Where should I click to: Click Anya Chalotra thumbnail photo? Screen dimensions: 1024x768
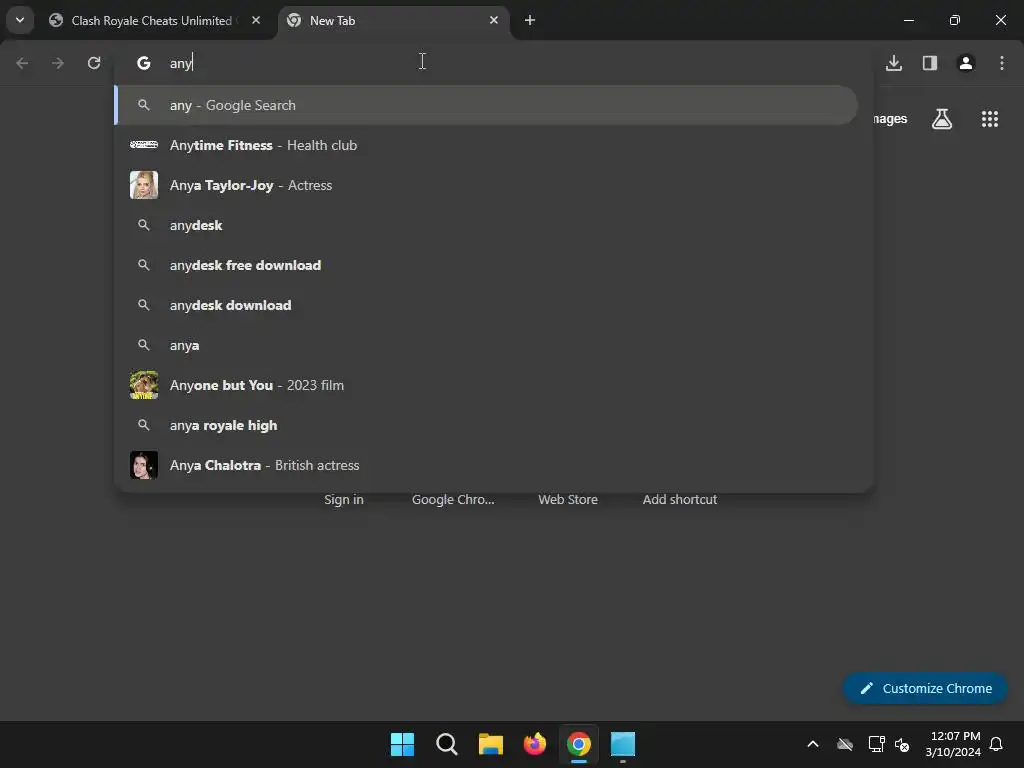click(x=144, y=465)
